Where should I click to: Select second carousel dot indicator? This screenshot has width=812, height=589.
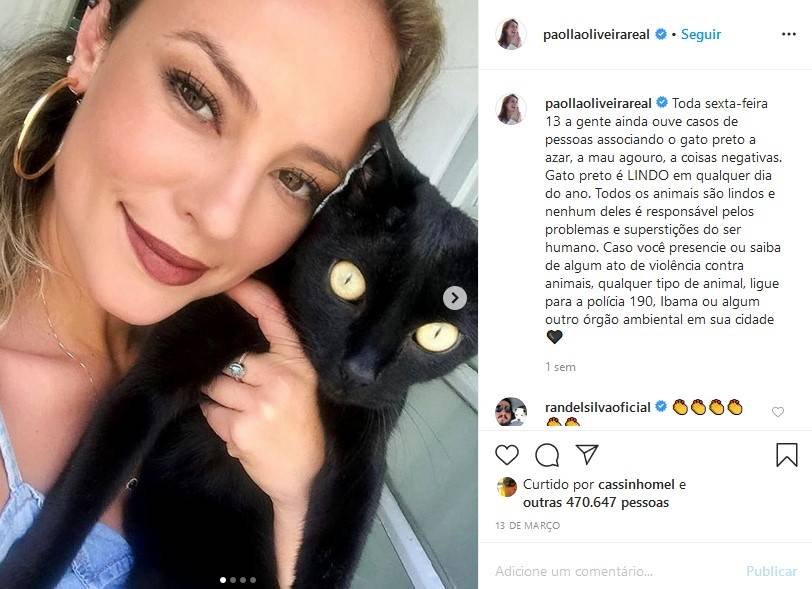coord(233,580)
